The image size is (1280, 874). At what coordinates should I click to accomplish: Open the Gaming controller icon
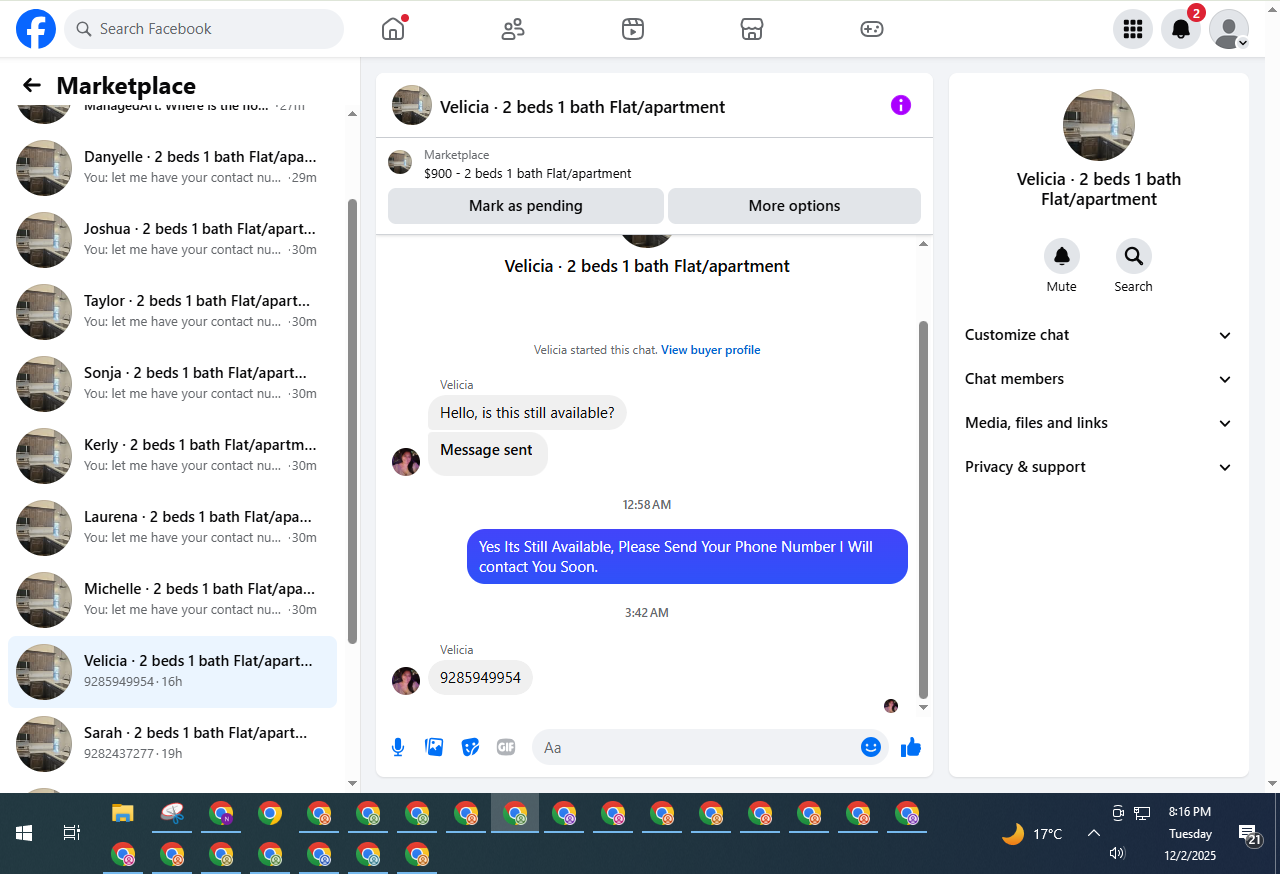pyautogui.click(x=872, y=29)
